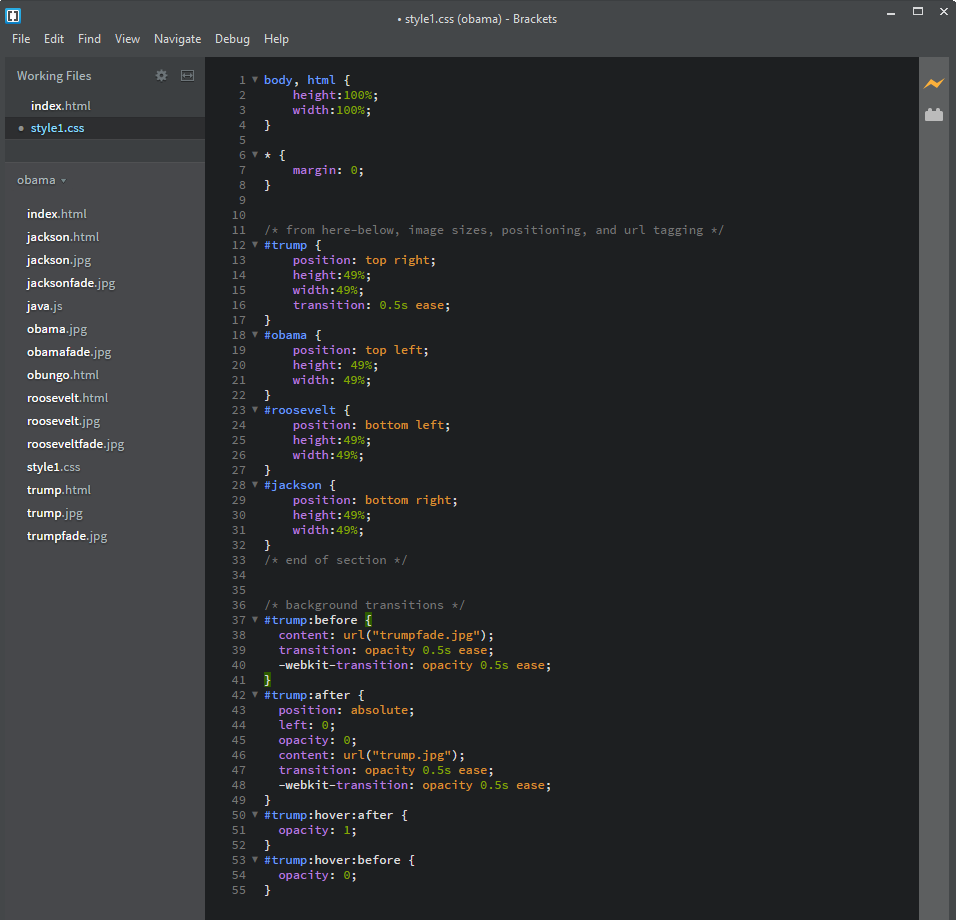
Task: Click line number 11 in the gutter
Action: [x=238, y=230]
